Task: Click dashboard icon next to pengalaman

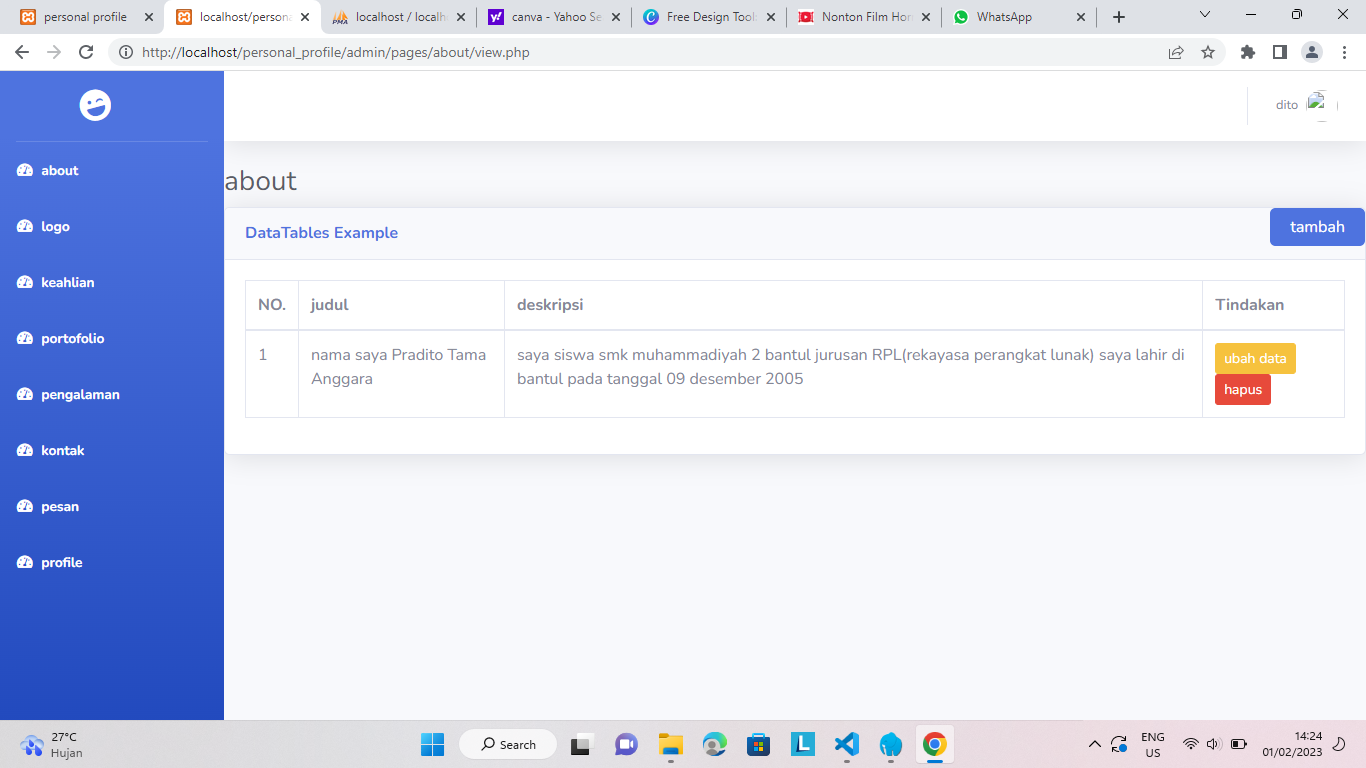Action: (x=25, y=395)
